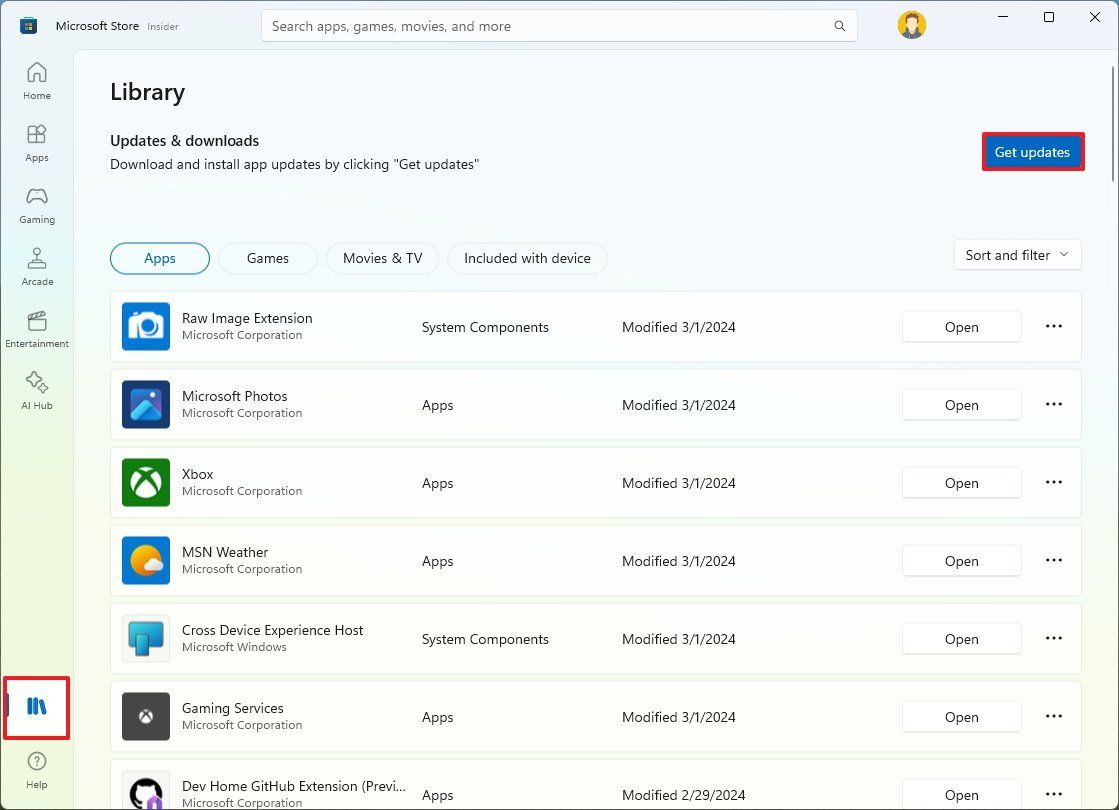Select the AI Hub in sidebar
1119x810 pixels.
[36, 390]
